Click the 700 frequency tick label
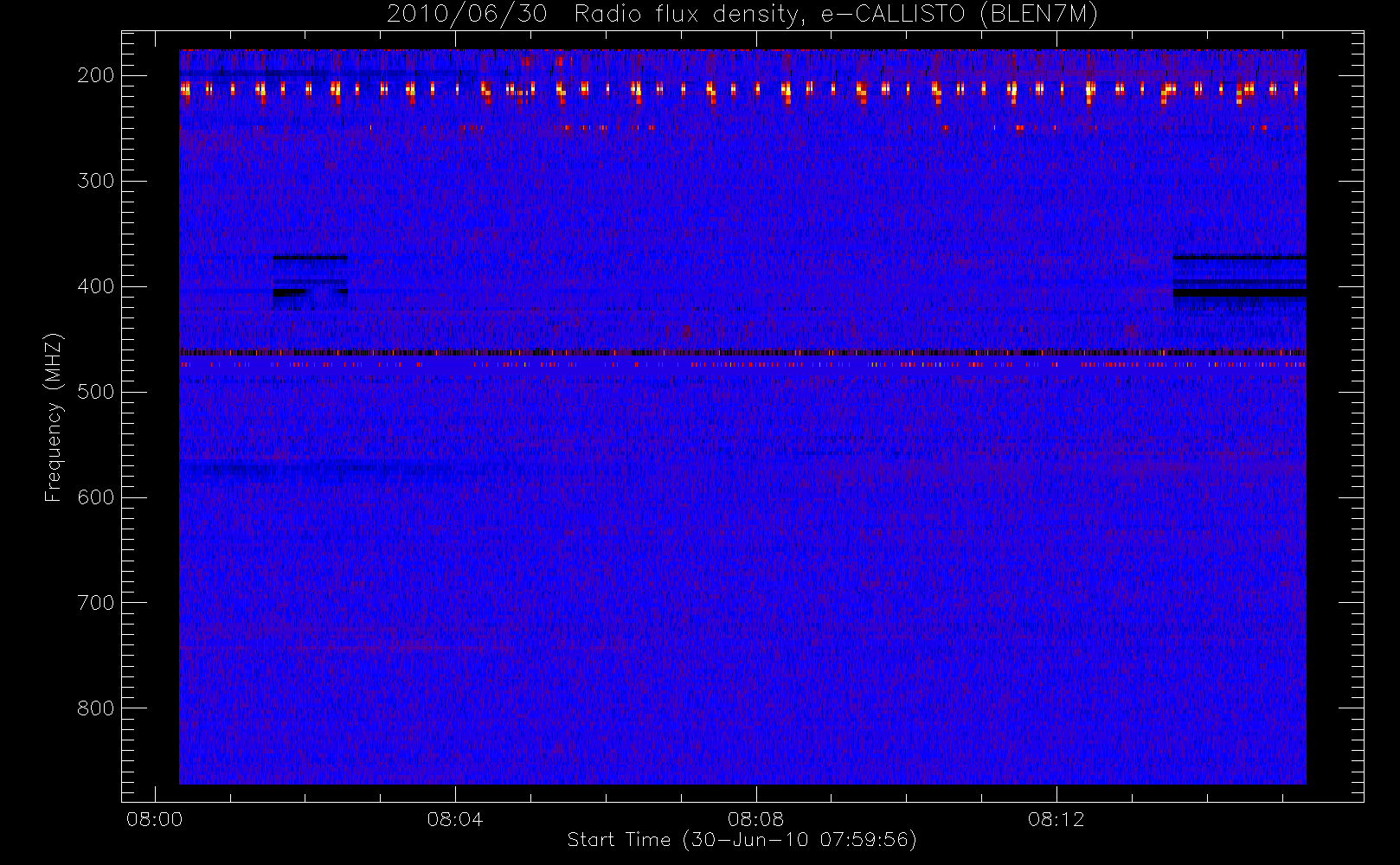Viewport: 1400px width, 865px height. (x=96, y=603)
